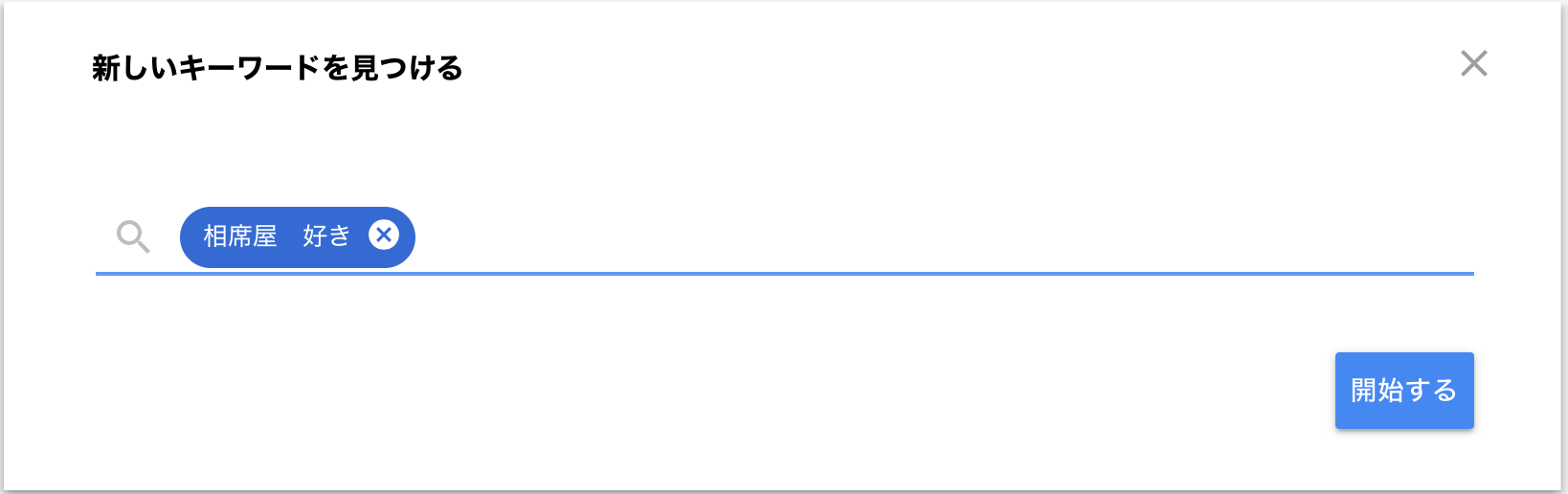Click the 開始する button
Image resolution: width=1568 pixels, height=494 pixels.
tap(1404, 391)
